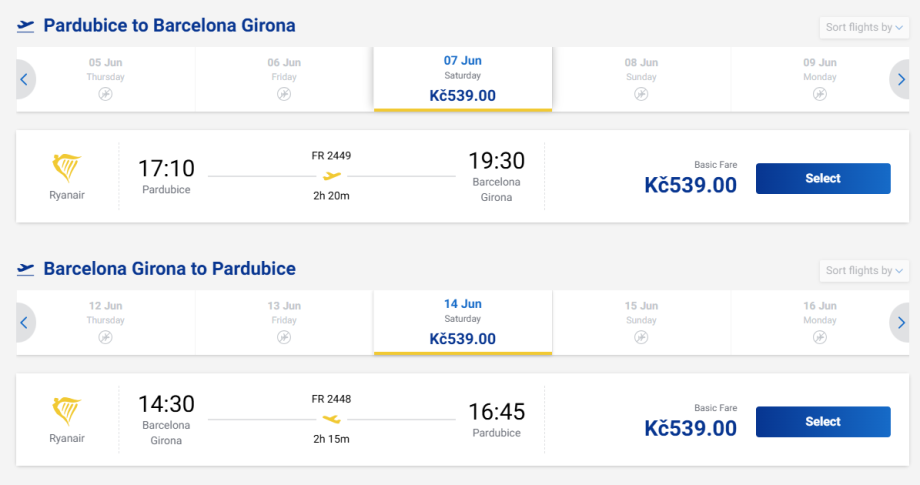Open Sort flights by dropdown for outbound
The width and height of the screenshot is (920, 485).
click(864, 27)
